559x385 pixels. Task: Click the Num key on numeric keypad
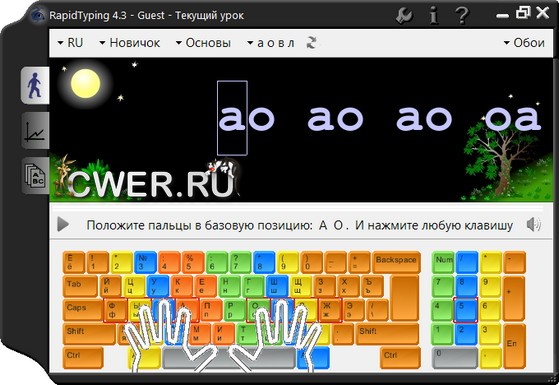click(x=443, y=262)
